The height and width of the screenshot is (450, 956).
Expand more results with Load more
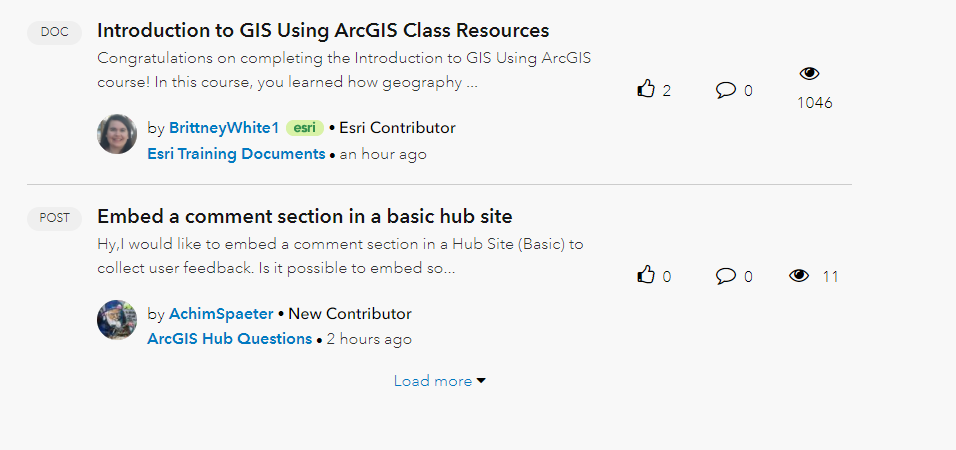coord(432,381)
